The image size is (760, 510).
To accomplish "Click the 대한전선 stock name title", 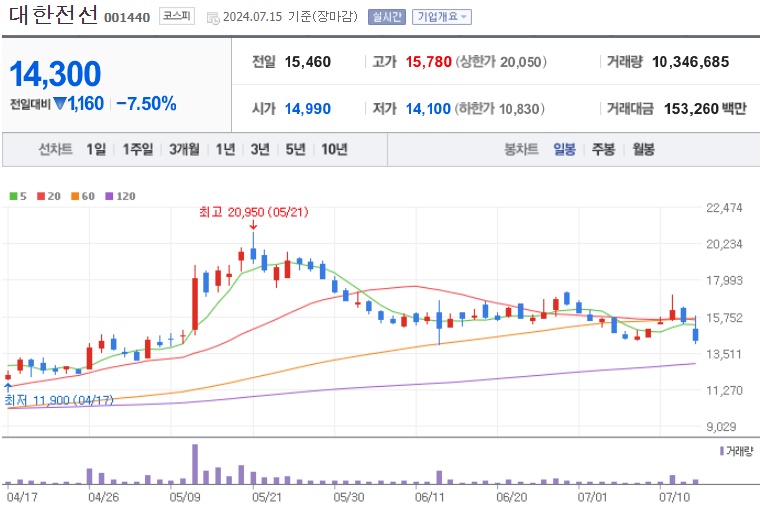I will tap(53, 15).
